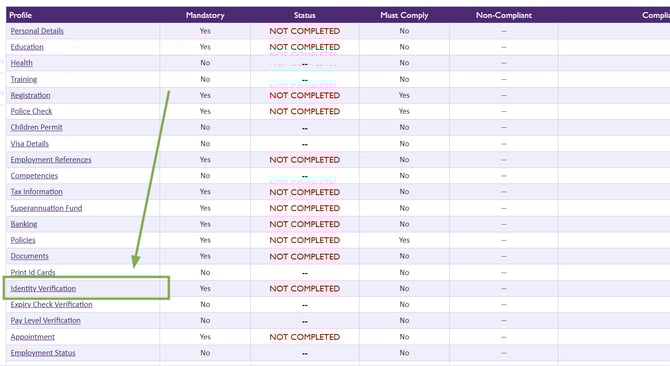Go to Superannuation Fund link
The image size is (670, 366).
click(46, 208)
